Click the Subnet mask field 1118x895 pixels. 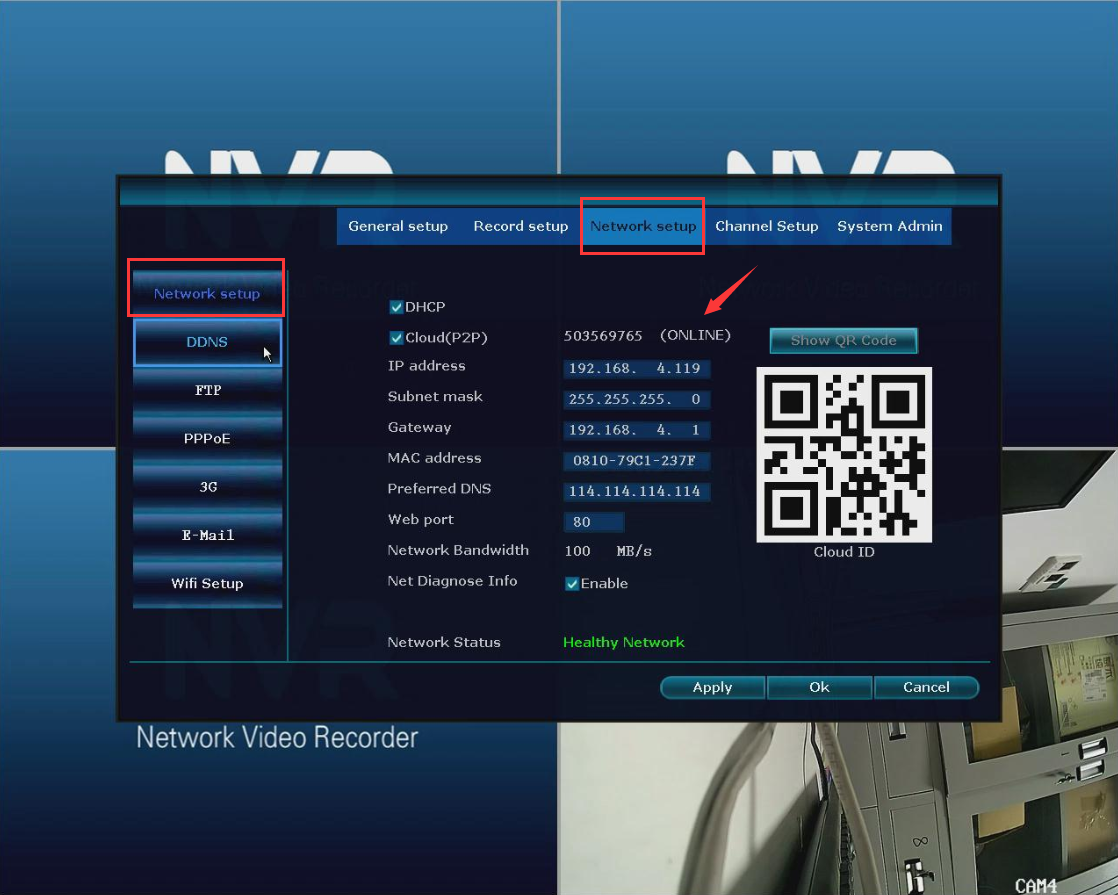(x=637, y=399)
